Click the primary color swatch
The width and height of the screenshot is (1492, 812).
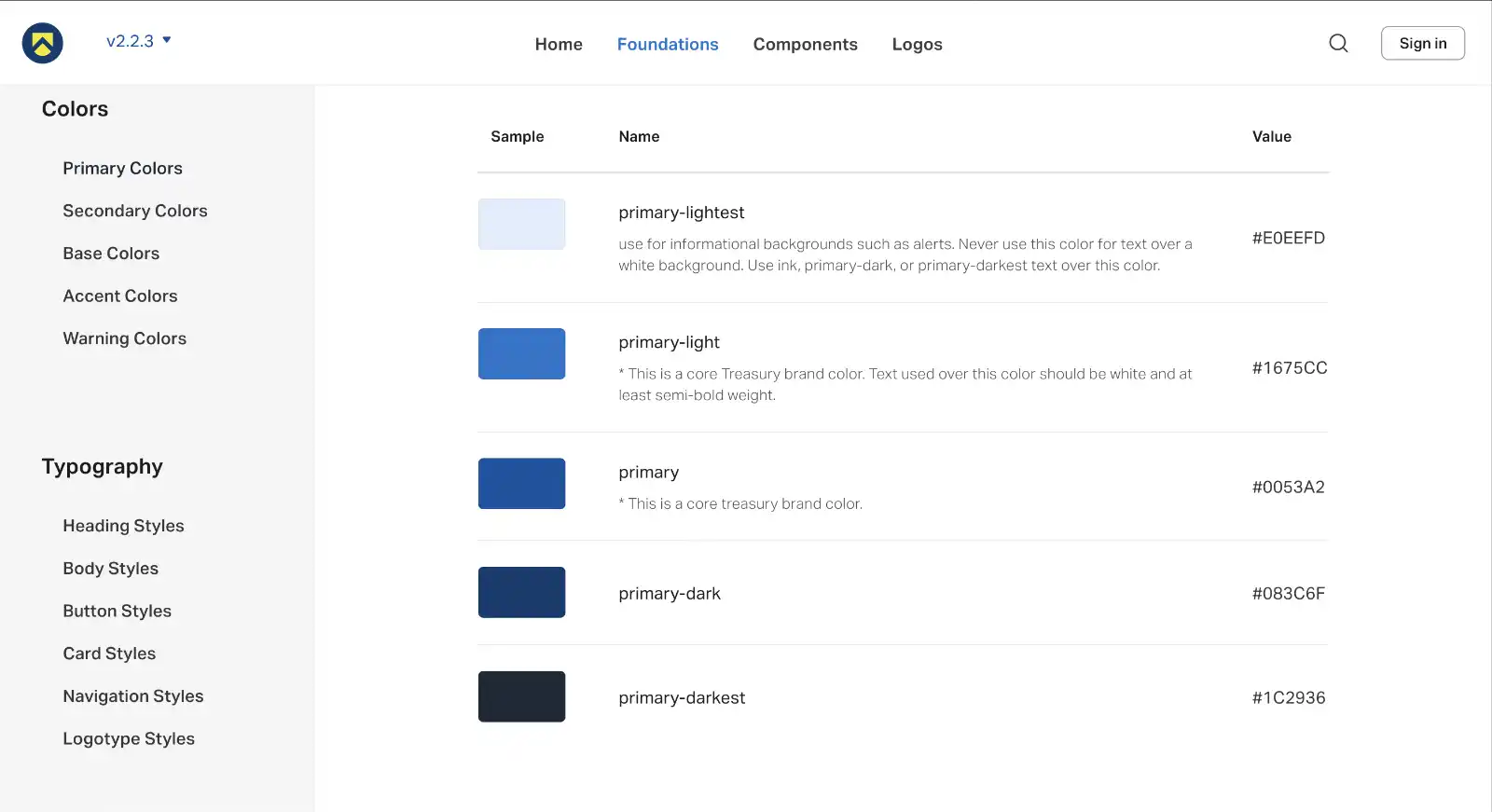tap(521, 483)
